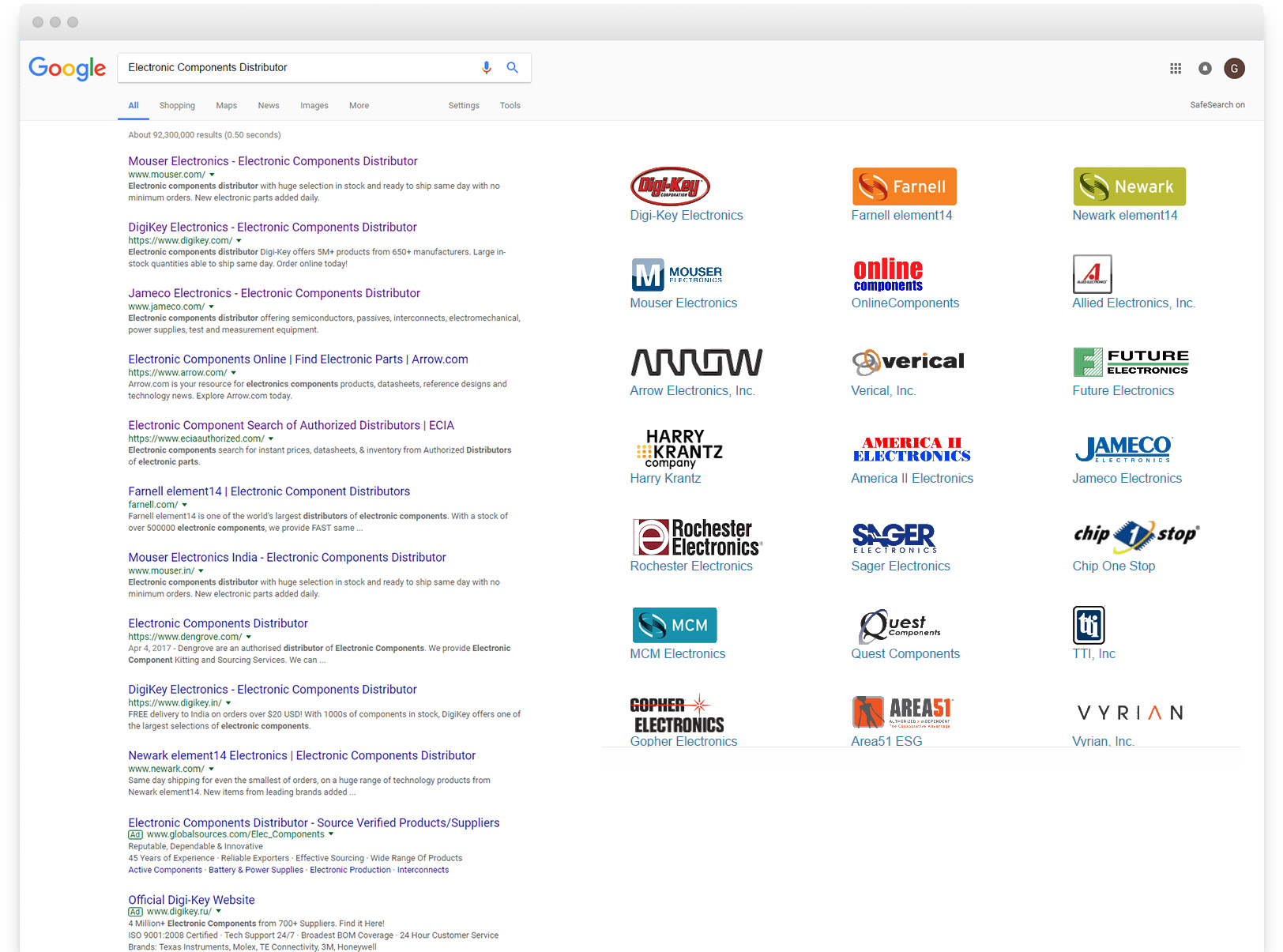This screenshot has height=952, width=1283.
Task: Expand dropdown arrow next to https://www.arrow.com/
Action: click(x=233, y=373)
